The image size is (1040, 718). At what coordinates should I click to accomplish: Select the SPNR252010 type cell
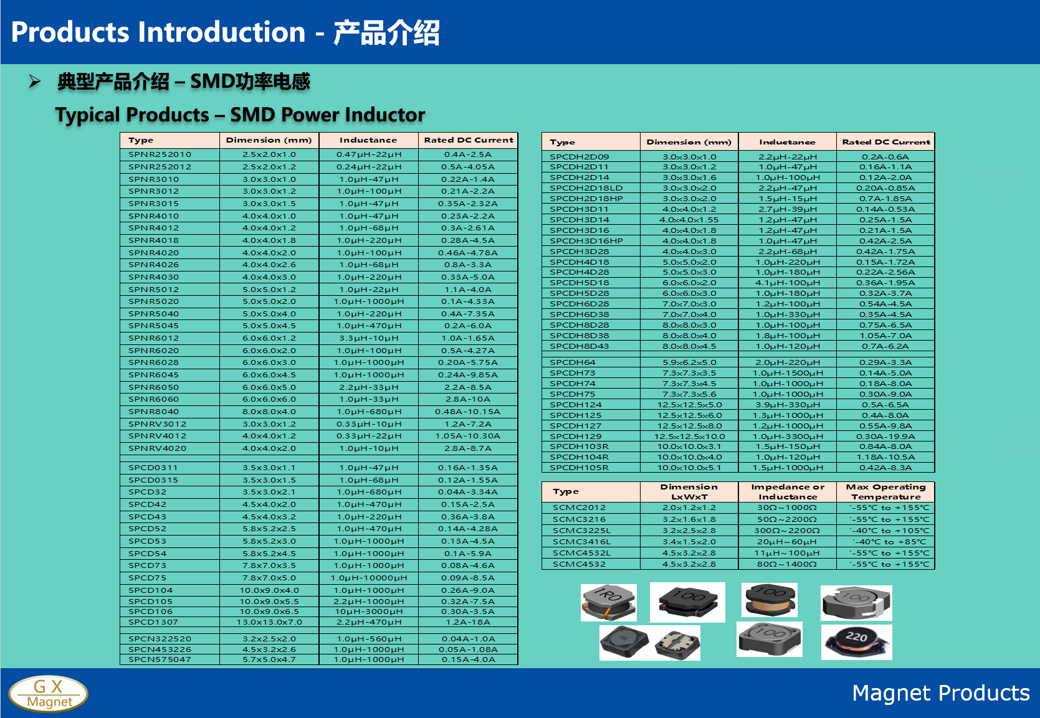point(160,155)
